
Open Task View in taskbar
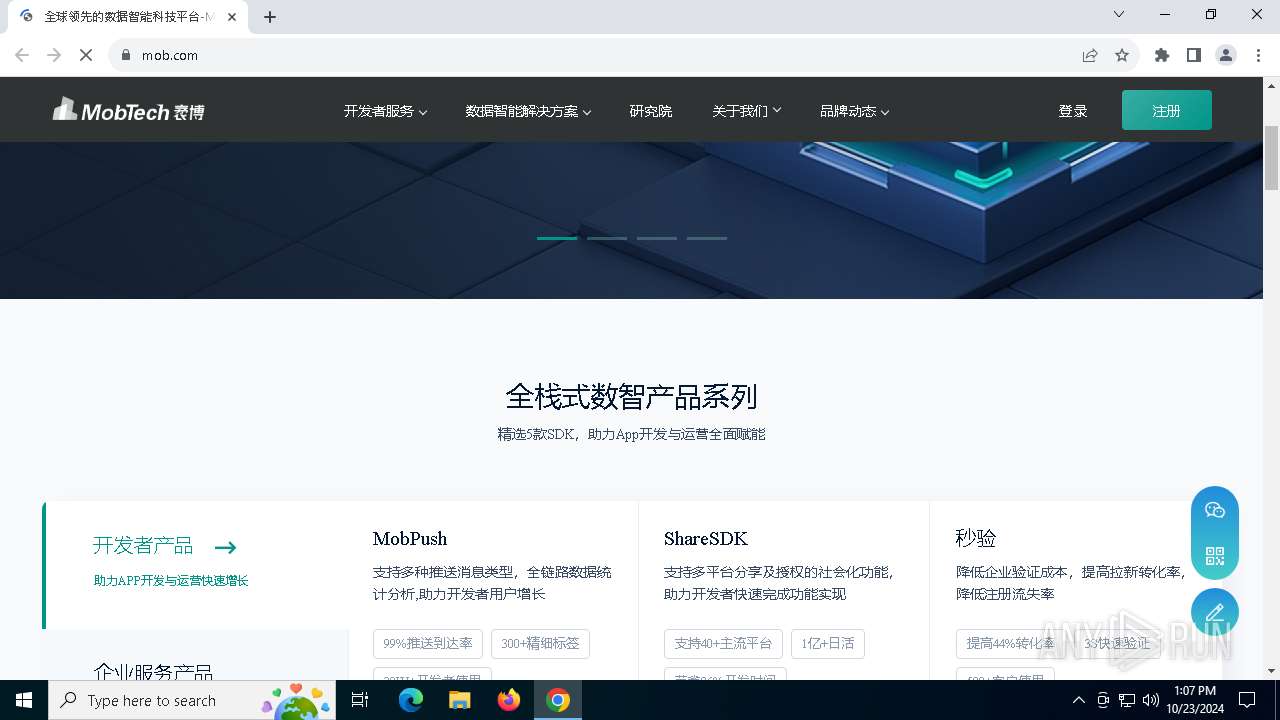pos(360,700)
